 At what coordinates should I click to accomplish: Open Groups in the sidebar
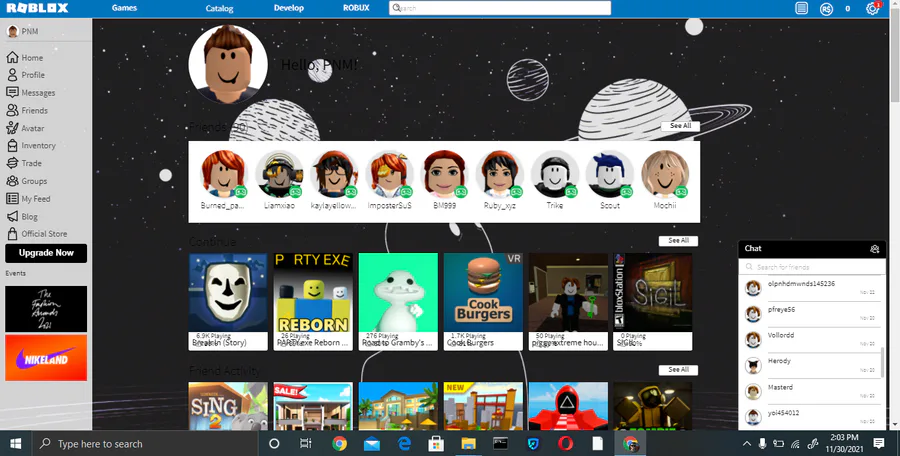[x=27, y=181]
